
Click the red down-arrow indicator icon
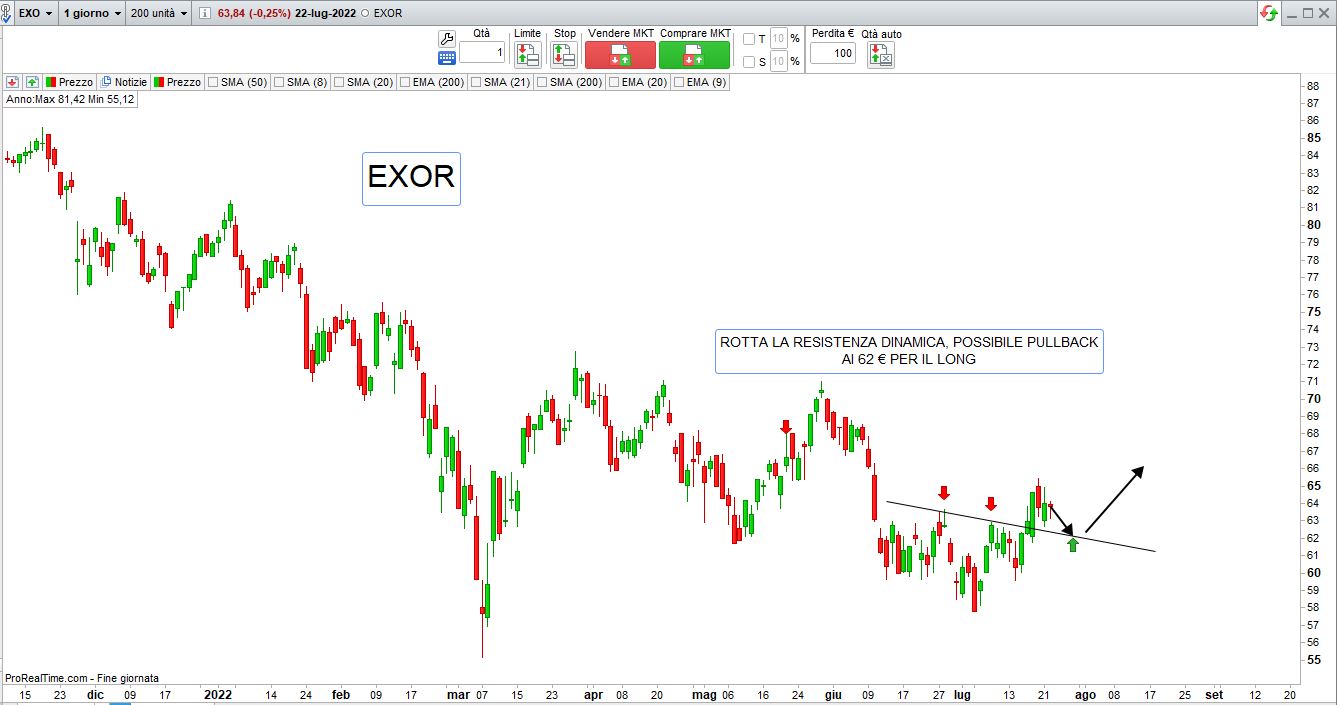pyautogui.click(x=13, y=82)
